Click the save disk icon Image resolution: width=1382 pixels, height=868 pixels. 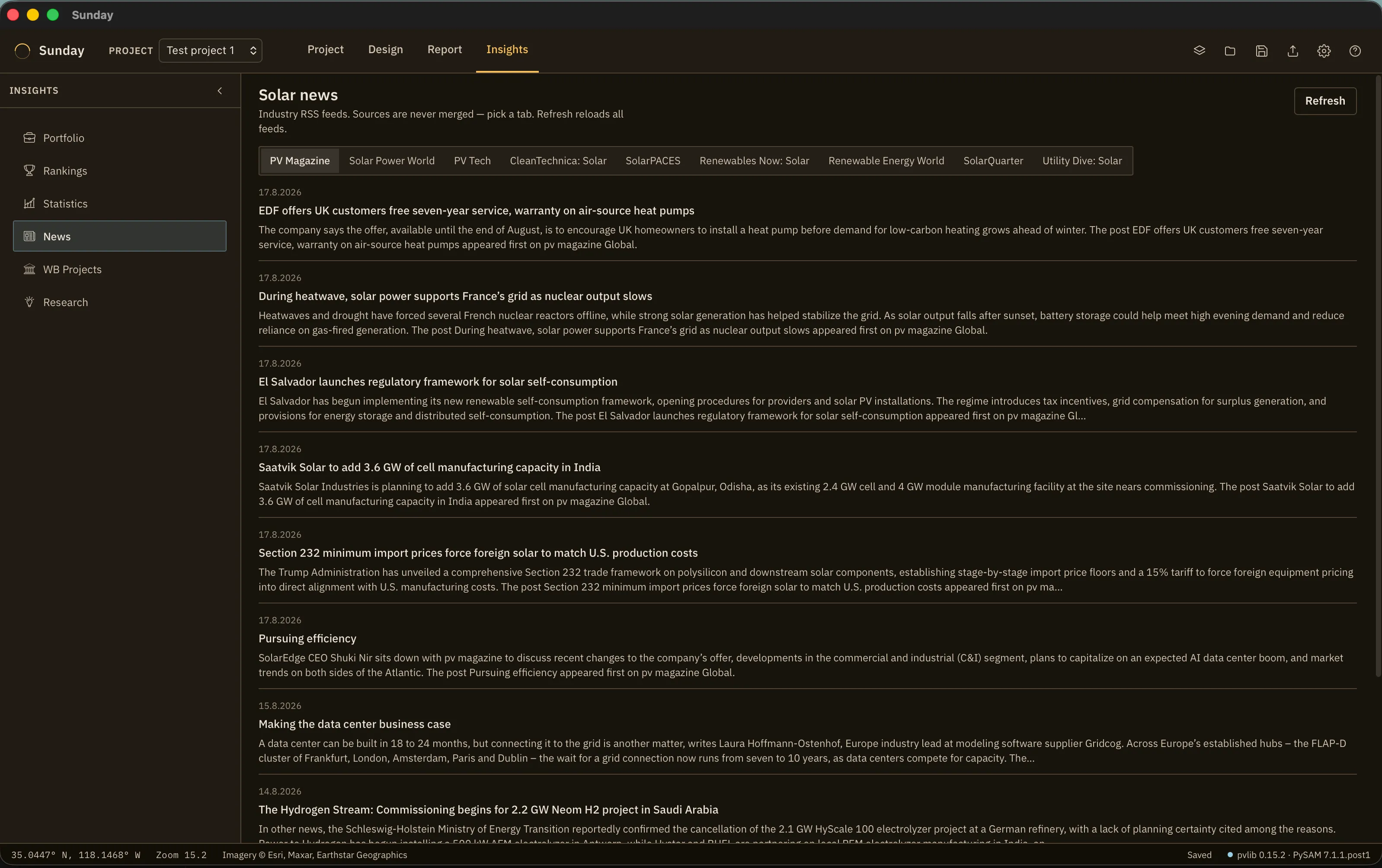(x=1261, y=51)
